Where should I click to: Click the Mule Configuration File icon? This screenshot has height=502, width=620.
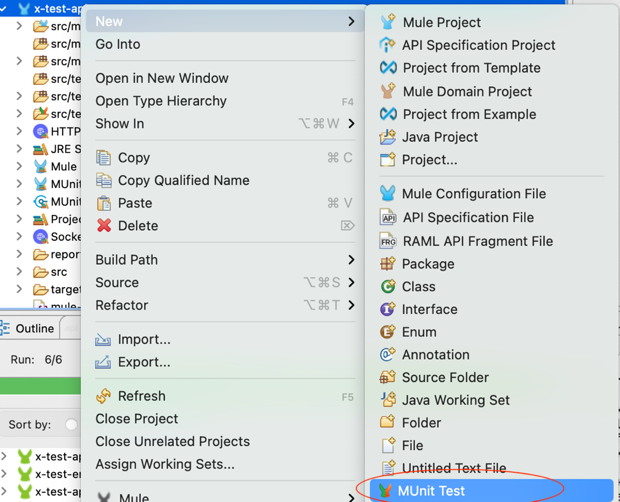click(x=388, y=194)
